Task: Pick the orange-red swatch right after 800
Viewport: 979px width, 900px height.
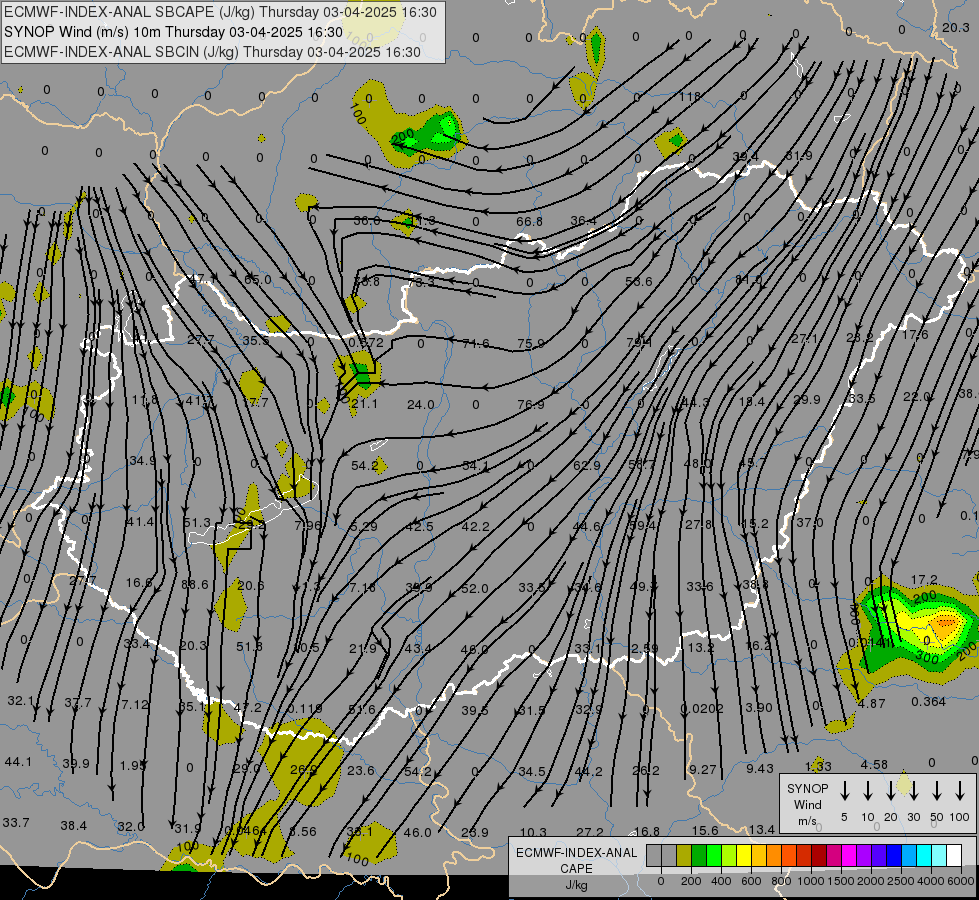Action: coord(789,856)
